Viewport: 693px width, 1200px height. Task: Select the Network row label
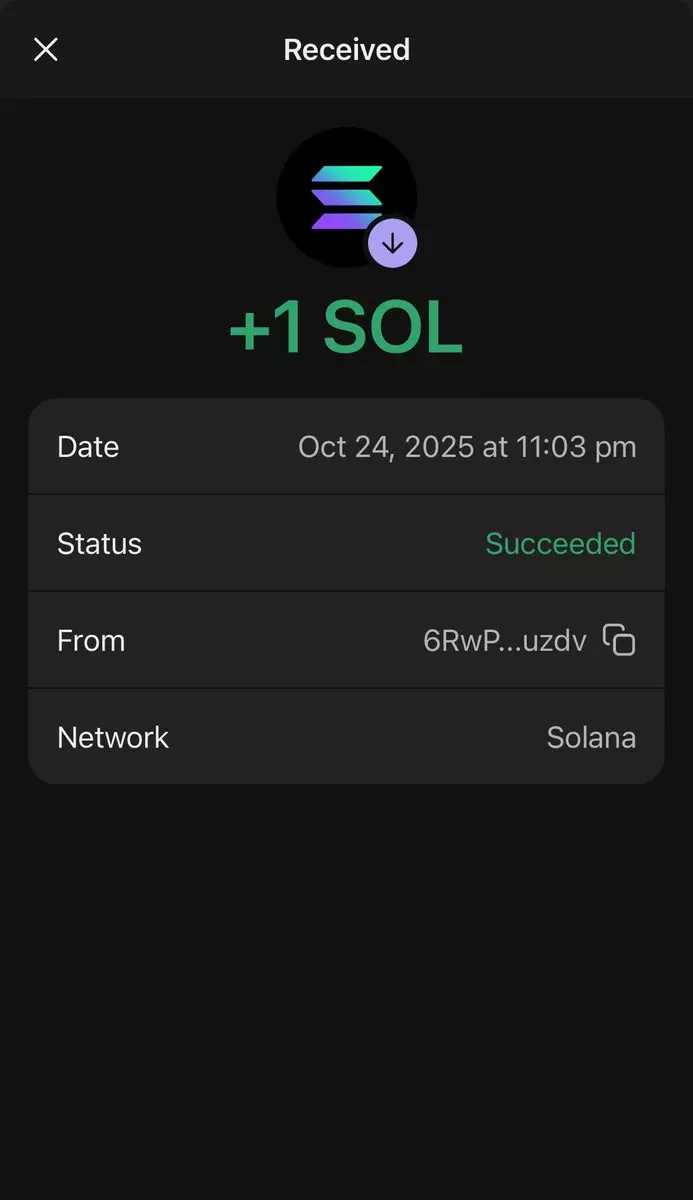coord(113,738)
